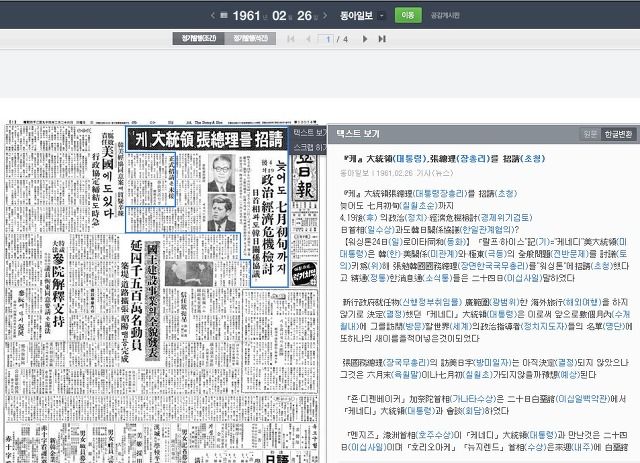Screen dimensions: 640x463
Task: Click the article title in text panel
Action: point(444,158)
